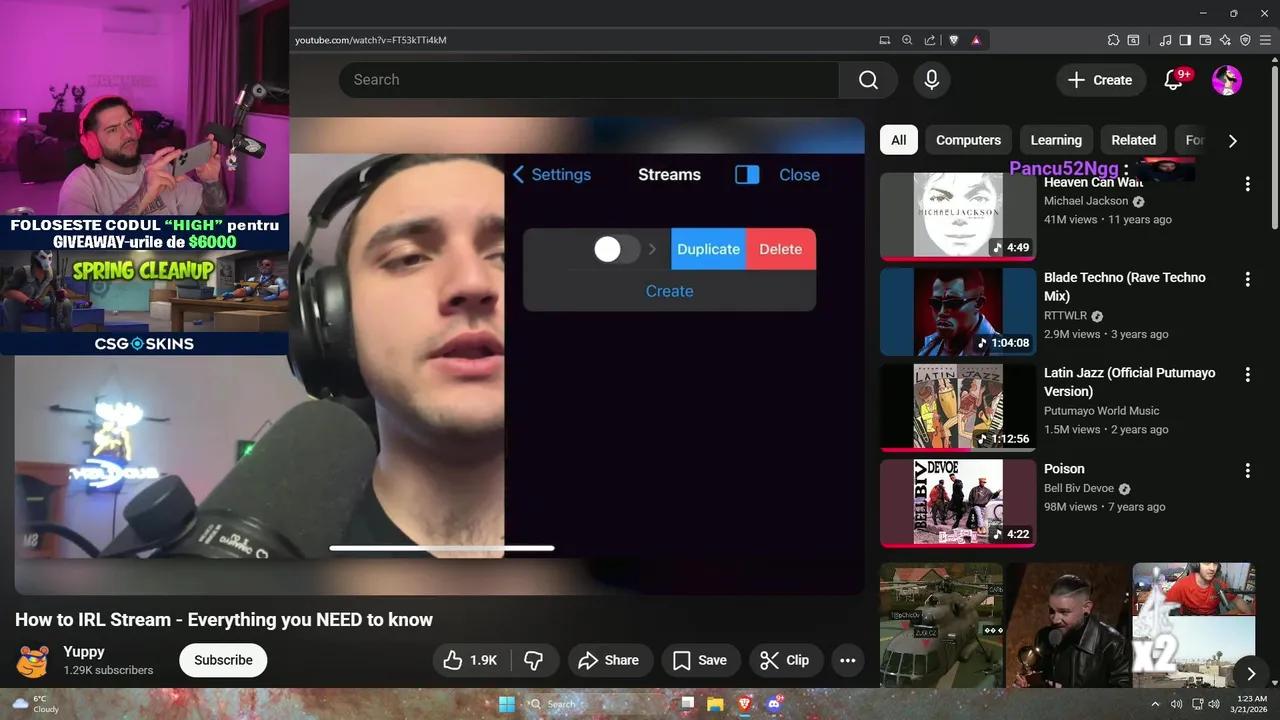Click the YouTube search input field
The height and width of the screenshot is (720, 1280).
pos(588,80)
